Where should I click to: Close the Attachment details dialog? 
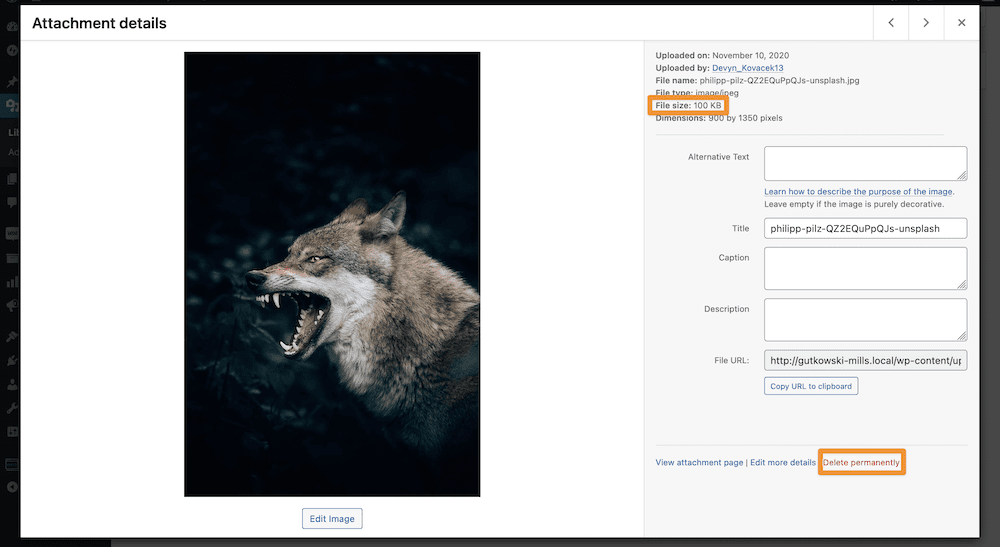click(961, 23)
